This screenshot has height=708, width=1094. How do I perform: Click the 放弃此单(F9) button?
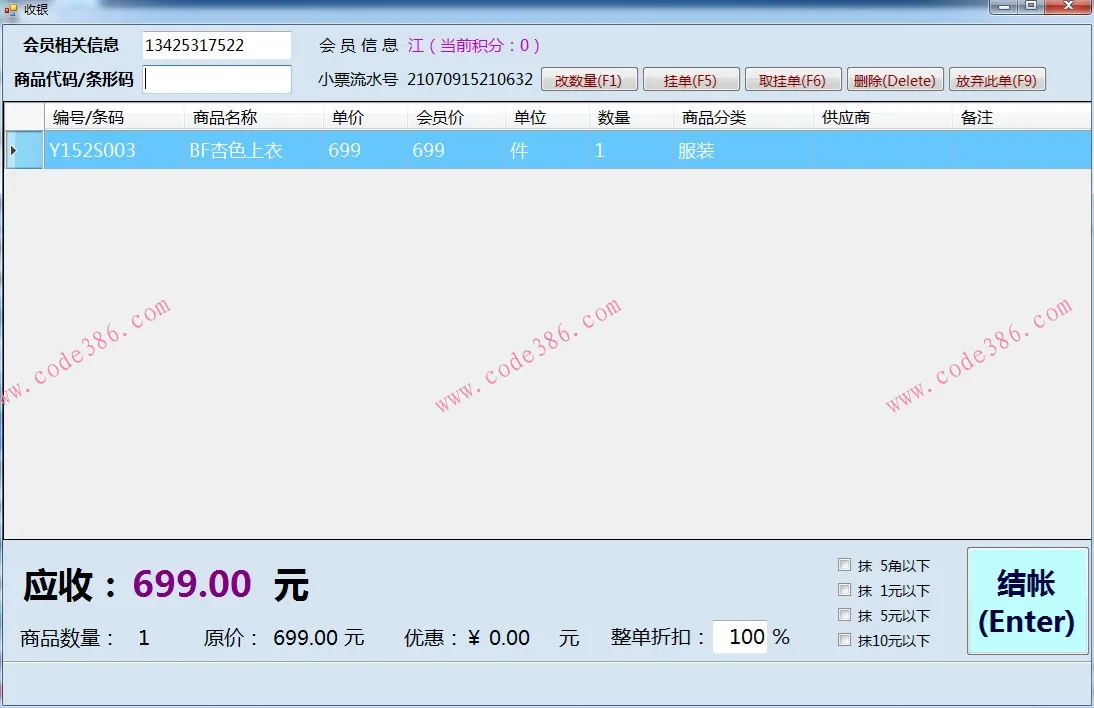pos(997,79)
